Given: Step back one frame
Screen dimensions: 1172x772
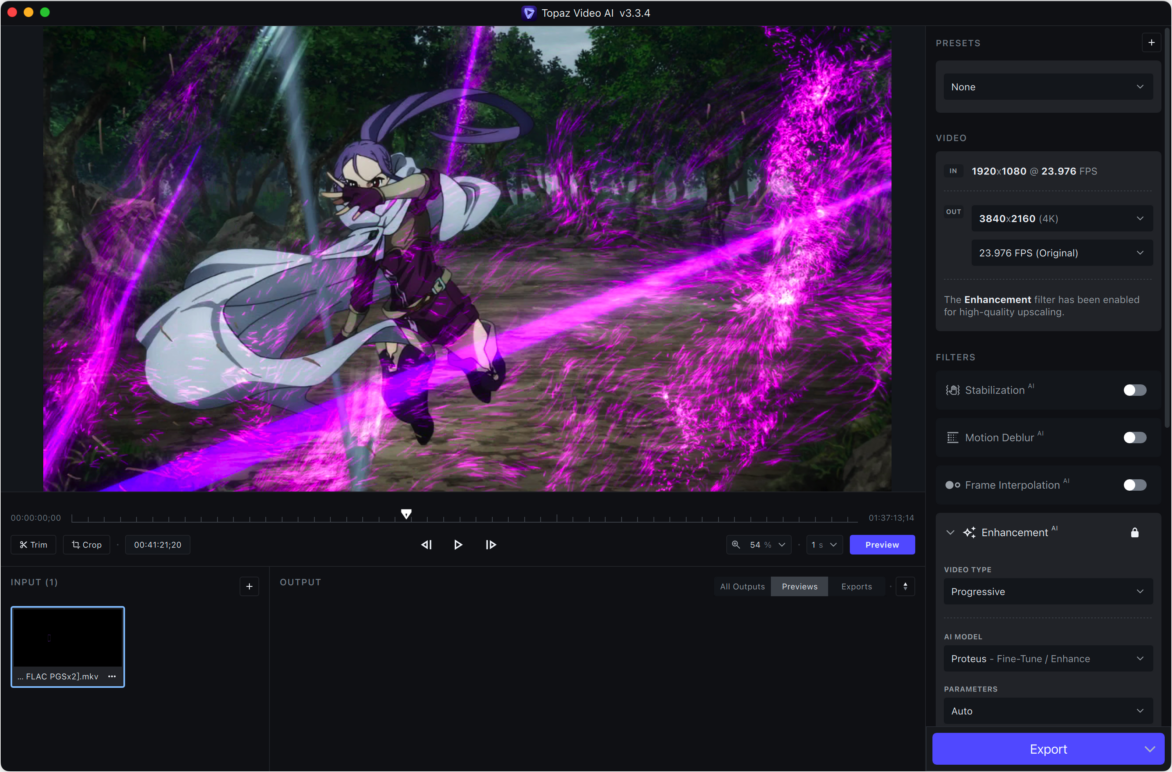Looking at the screenshot, I should click(426, 545).
